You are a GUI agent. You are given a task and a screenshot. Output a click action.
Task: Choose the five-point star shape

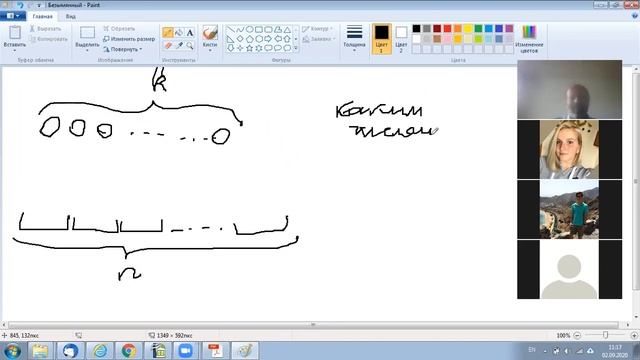click(x=249, y=48)
